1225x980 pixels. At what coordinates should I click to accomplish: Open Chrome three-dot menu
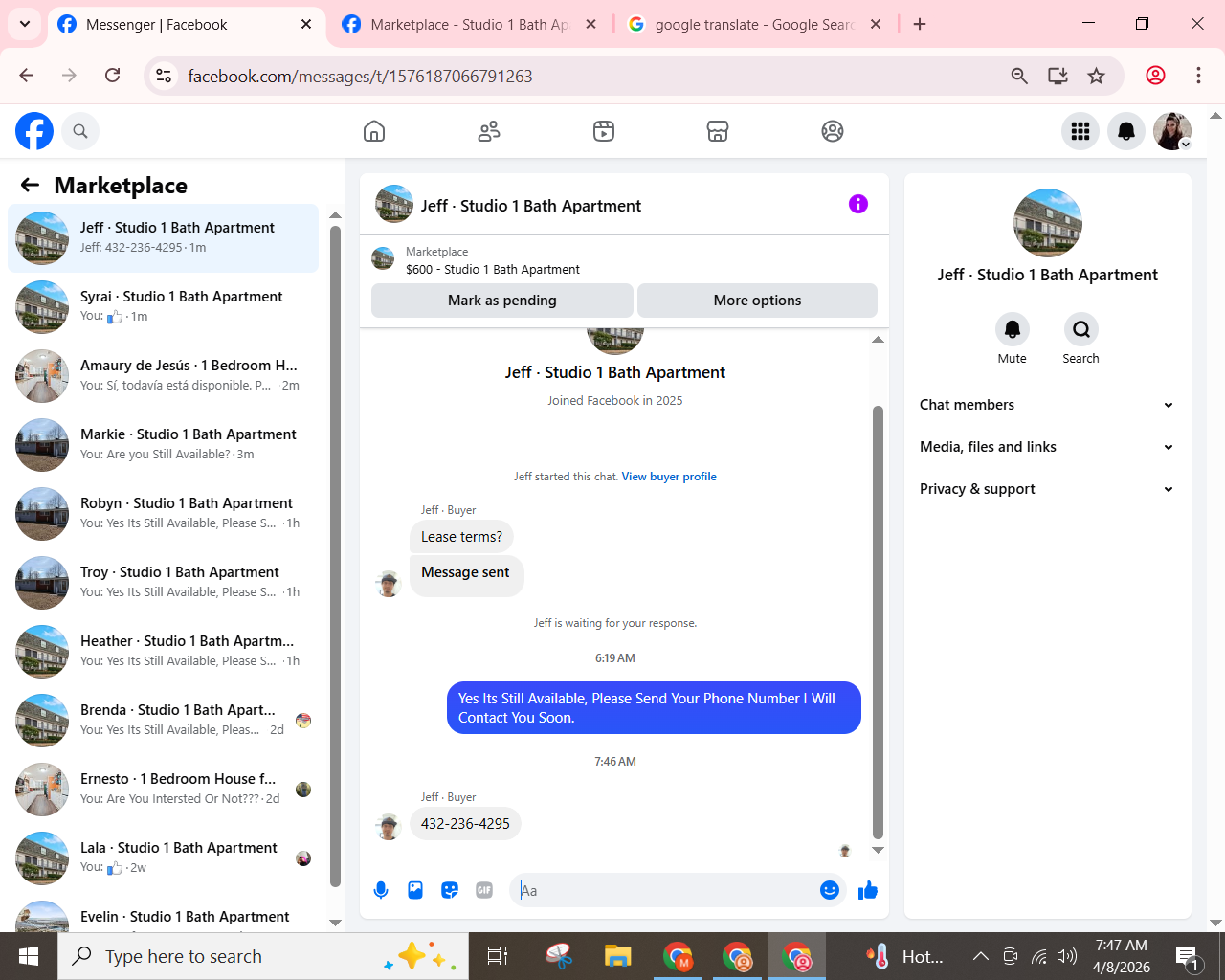coord(1198,76)
